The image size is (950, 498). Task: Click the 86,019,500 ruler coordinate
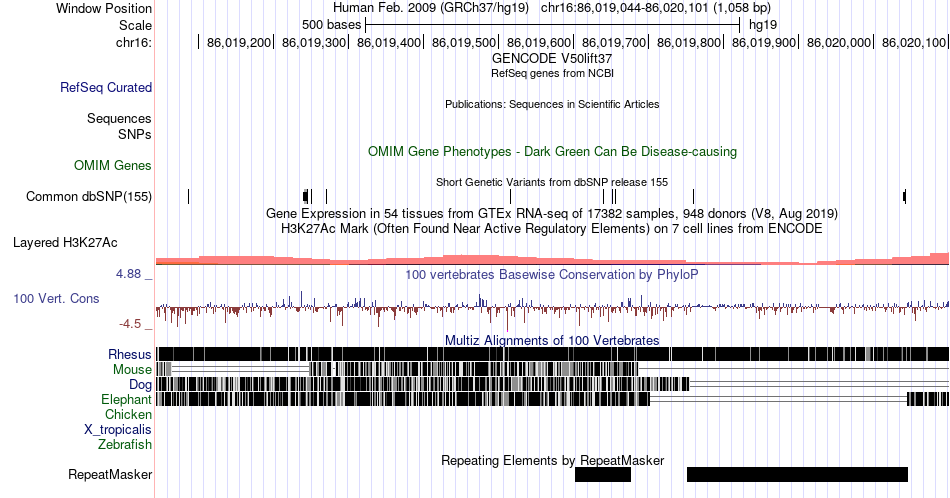[464, 42]
